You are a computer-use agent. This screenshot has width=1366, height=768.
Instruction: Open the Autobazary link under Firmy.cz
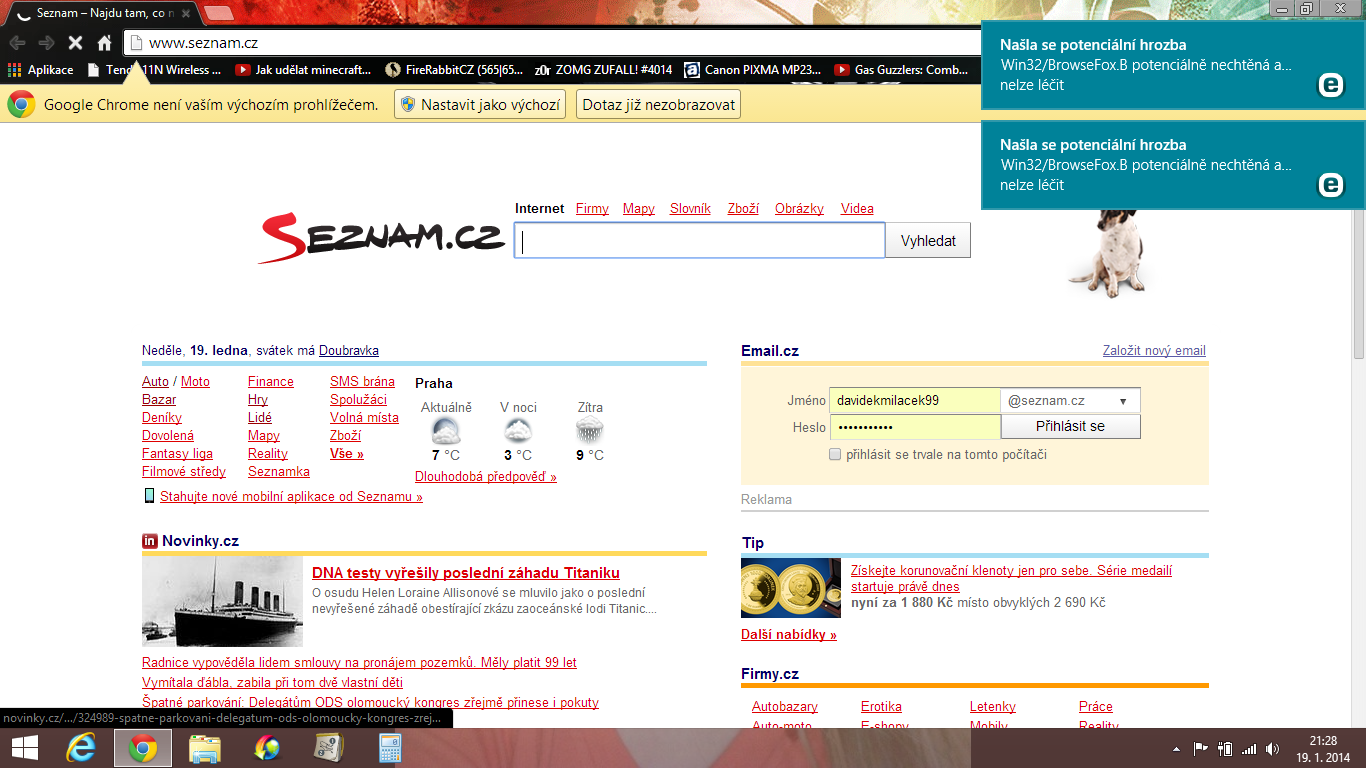pyautogui.click(x=785, y=707)
